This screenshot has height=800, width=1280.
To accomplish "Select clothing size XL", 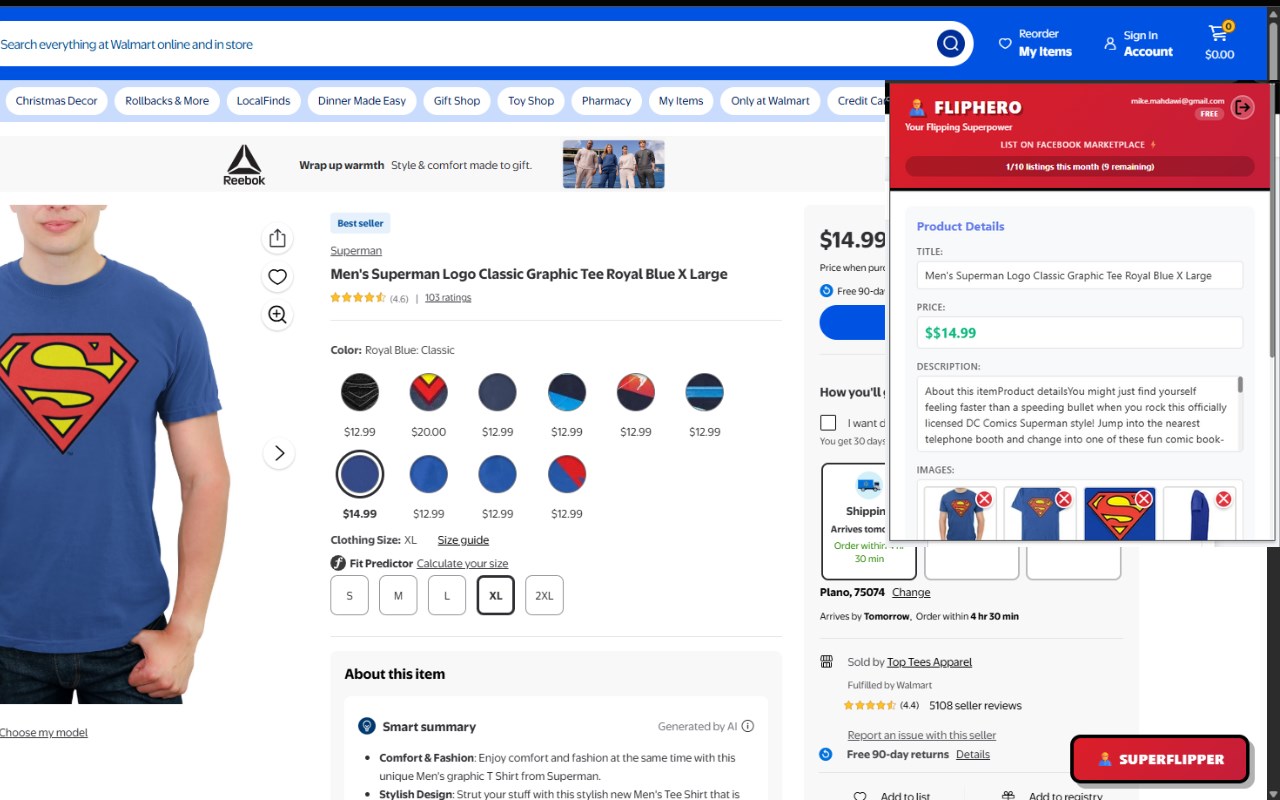I will 496,595.
